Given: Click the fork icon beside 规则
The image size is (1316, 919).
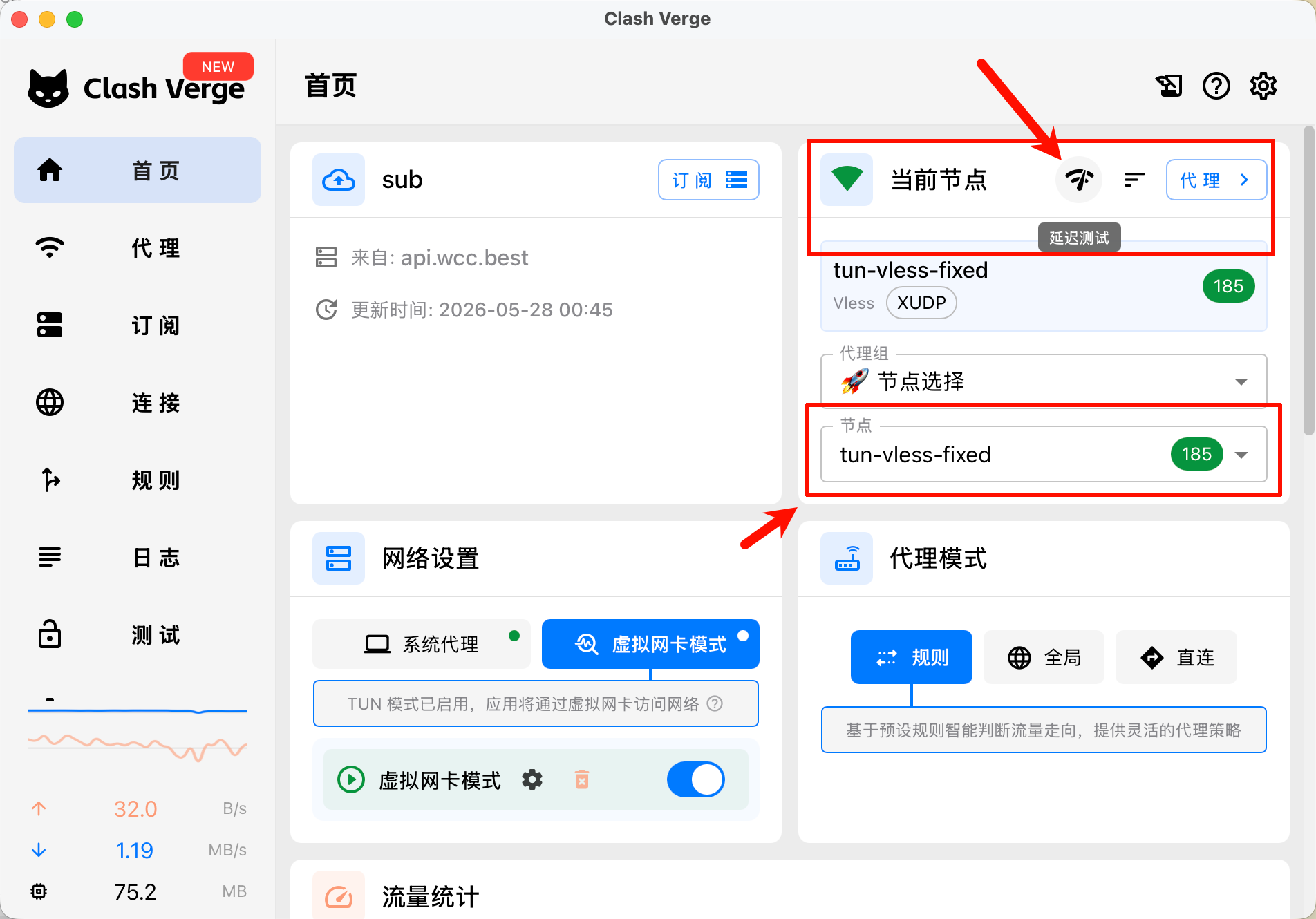Looking at the screenshot, I should coord(50,480).
